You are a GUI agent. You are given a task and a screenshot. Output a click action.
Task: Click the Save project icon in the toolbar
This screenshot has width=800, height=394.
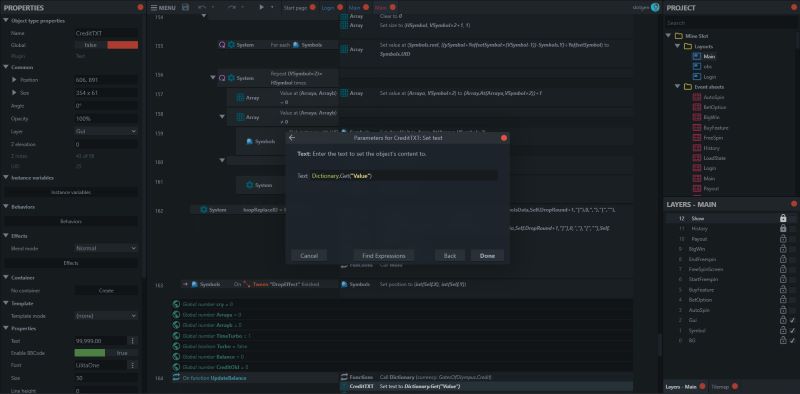185,8
